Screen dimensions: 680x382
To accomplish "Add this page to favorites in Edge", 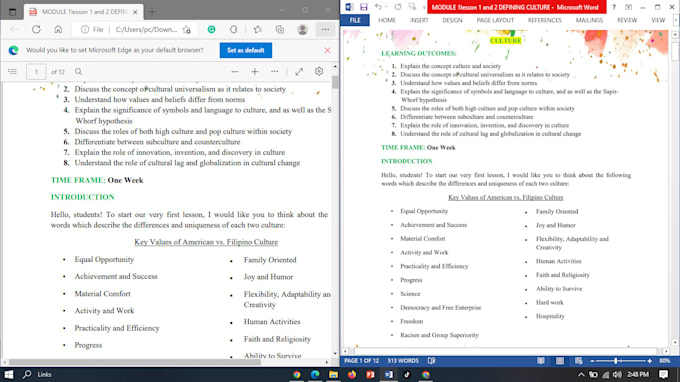I will click(186, 29).
